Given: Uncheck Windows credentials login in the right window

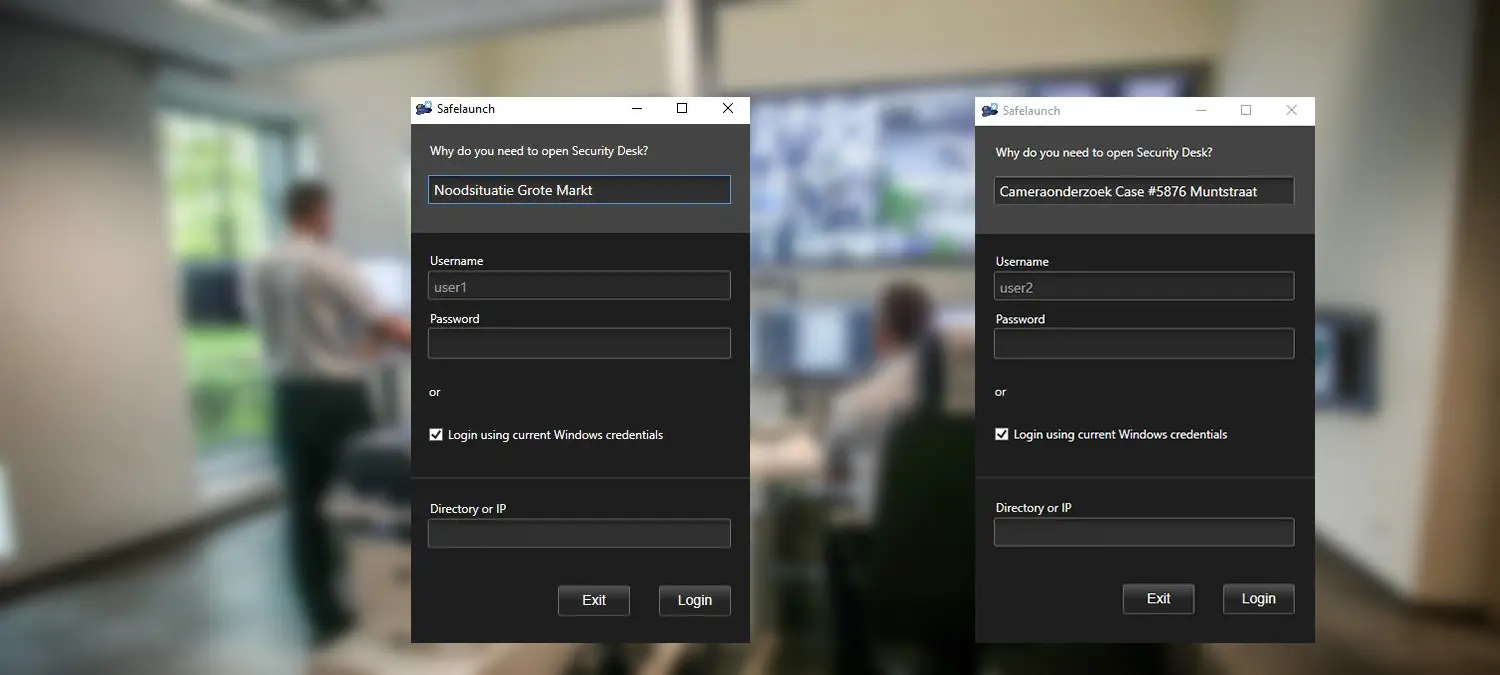Looking at the screenshot, I should click(x=1001, y=434).
